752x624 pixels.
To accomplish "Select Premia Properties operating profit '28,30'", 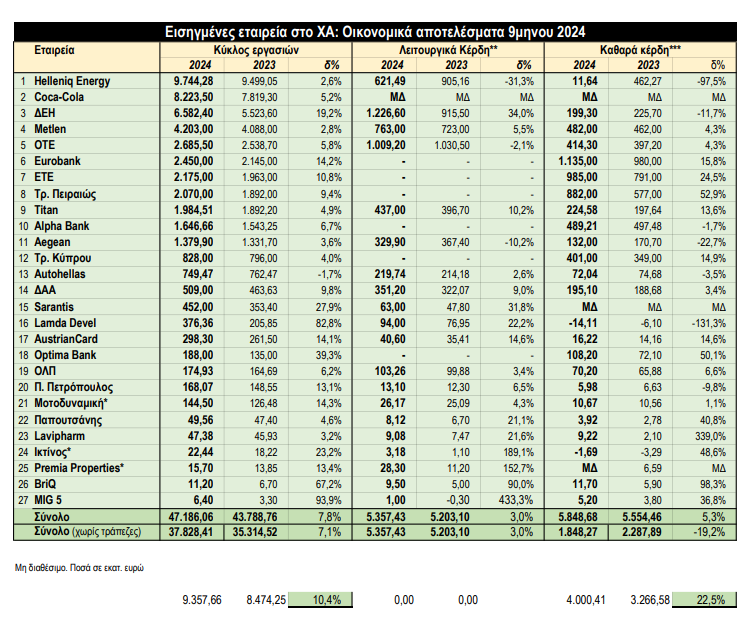I will point(392,469).
